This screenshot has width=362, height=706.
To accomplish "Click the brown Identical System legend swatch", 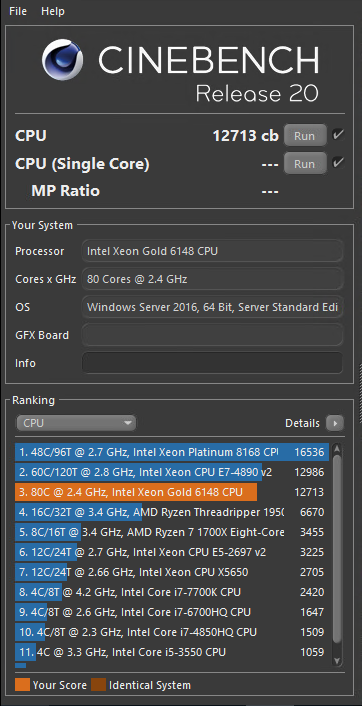I will point(98,685).
